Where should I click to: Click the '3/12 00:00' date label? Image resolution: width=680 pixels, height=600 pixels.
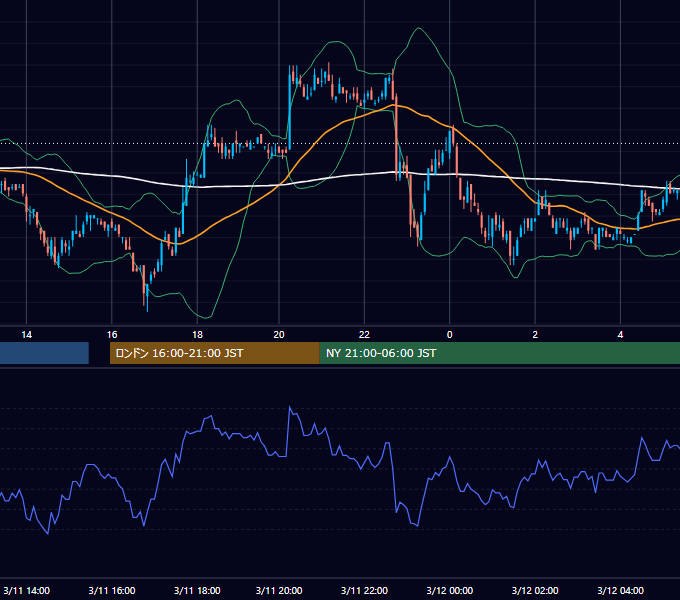tap(450, 590)
